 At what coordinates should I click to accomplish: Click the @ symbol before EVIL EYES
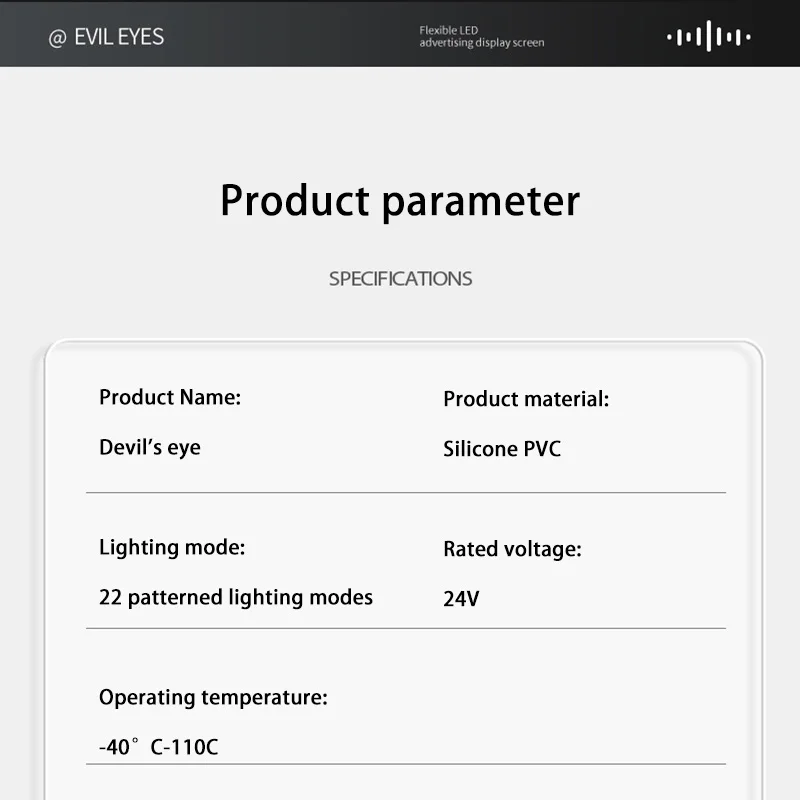click(x=57, y=38)
